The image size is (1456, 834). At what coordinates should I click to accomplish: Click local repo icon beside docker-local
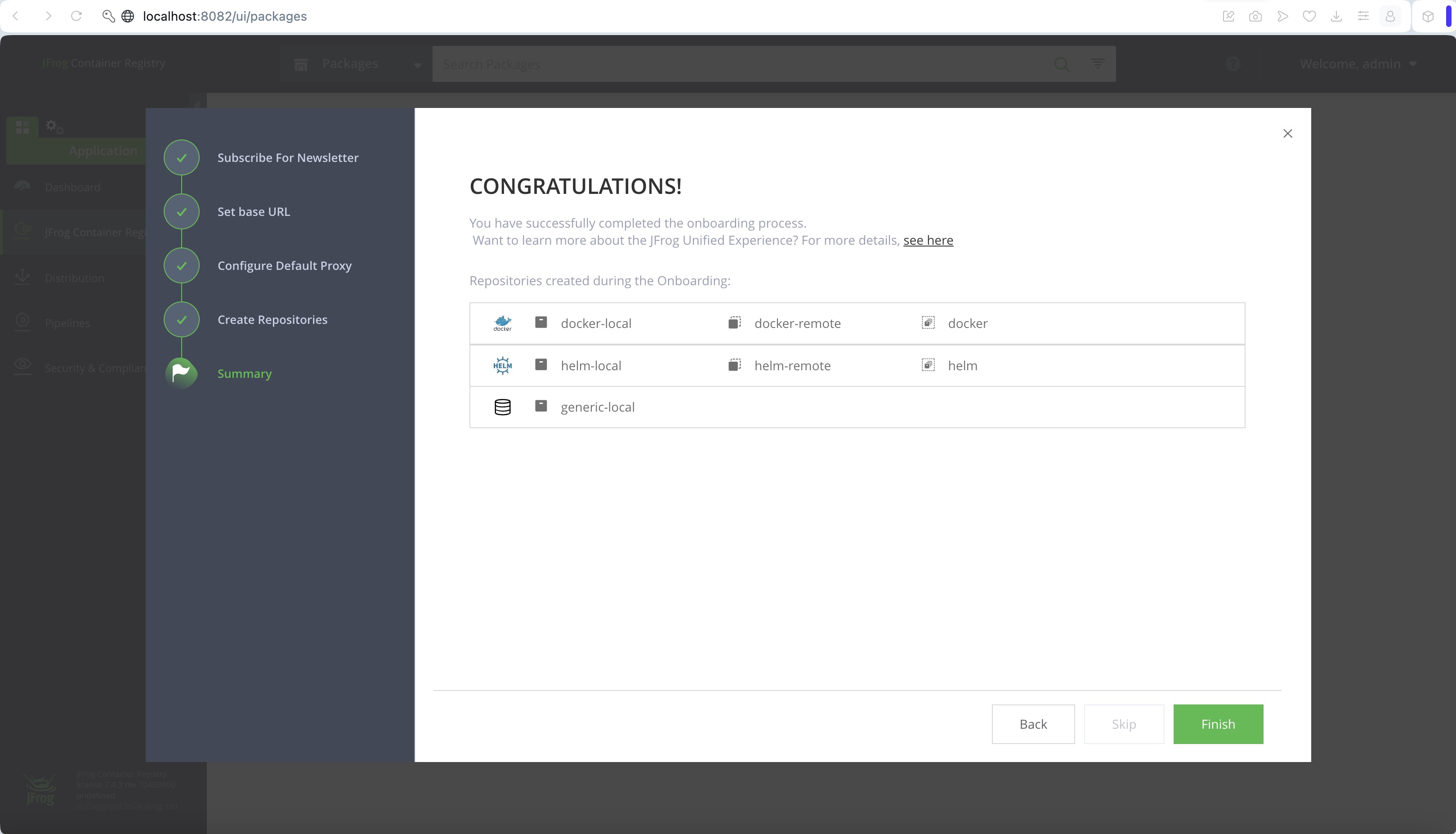pos(540,322)
